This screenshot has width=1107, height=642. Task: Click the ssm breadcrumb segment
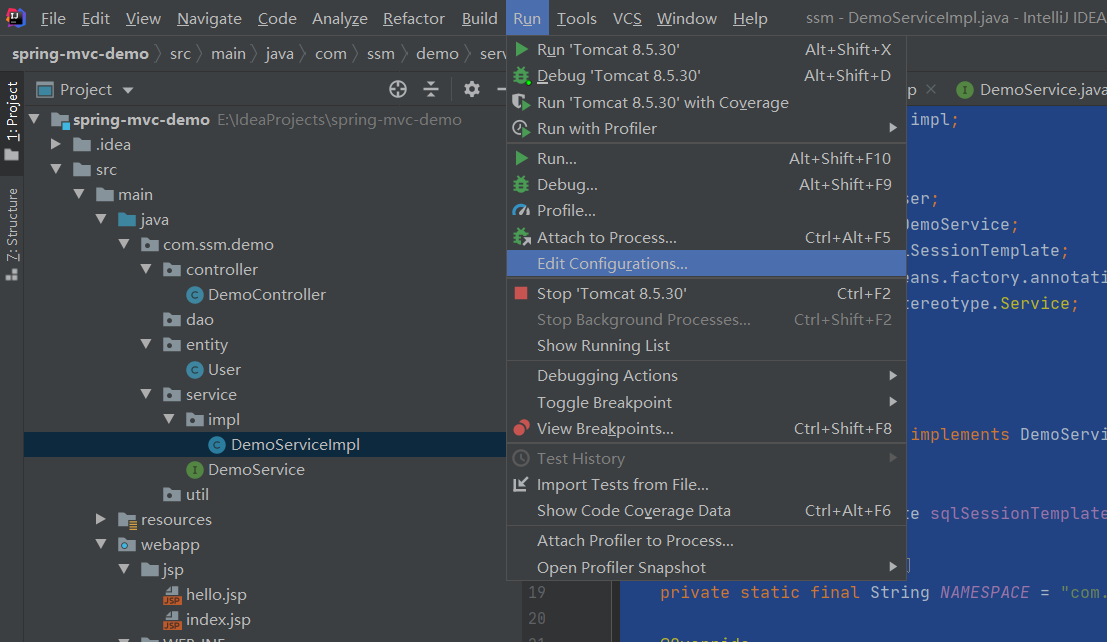click(381, 54)
